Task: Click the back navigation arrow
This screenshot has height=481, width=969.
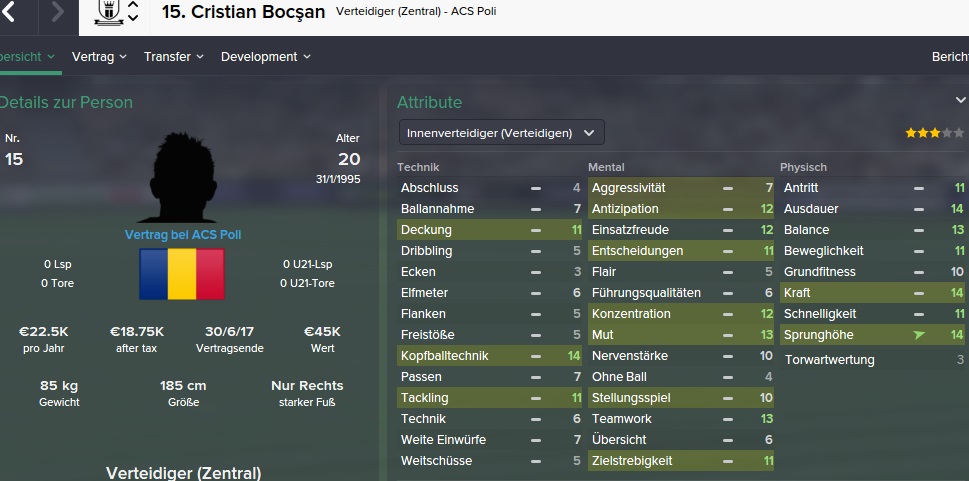Action: [x=10, y=12]
